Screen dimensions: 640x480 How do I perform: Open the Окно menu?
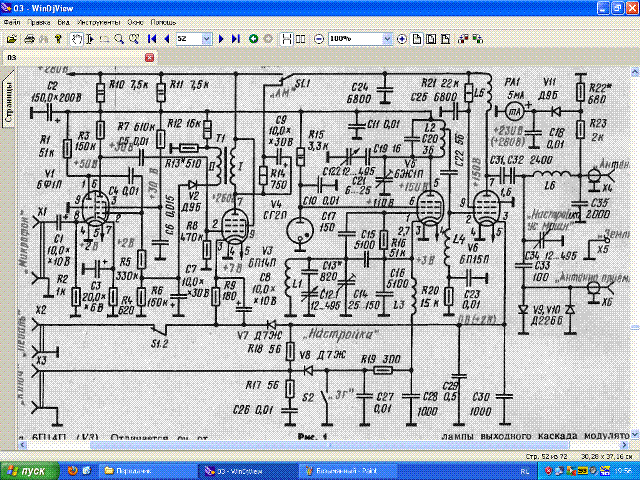pos(135,22)
